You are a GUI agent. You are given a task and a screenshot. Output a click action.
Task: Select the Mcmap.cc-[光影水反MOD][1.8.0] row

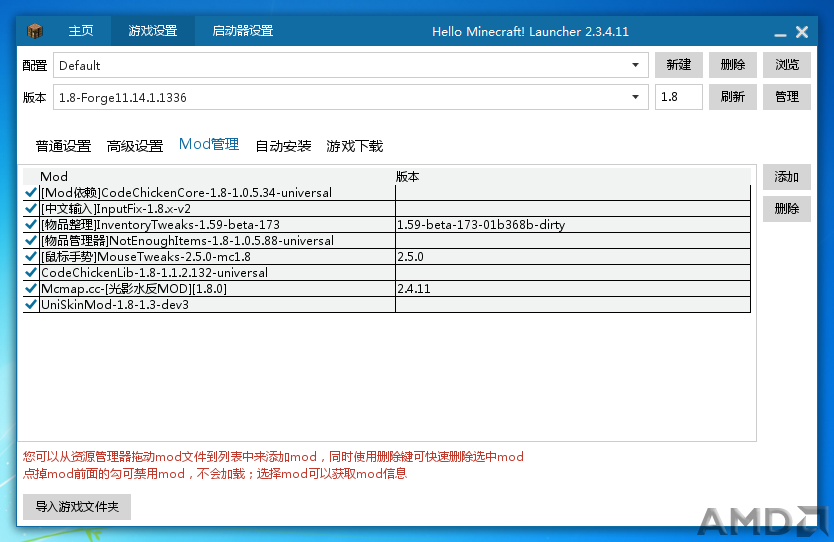coord(387,288)
